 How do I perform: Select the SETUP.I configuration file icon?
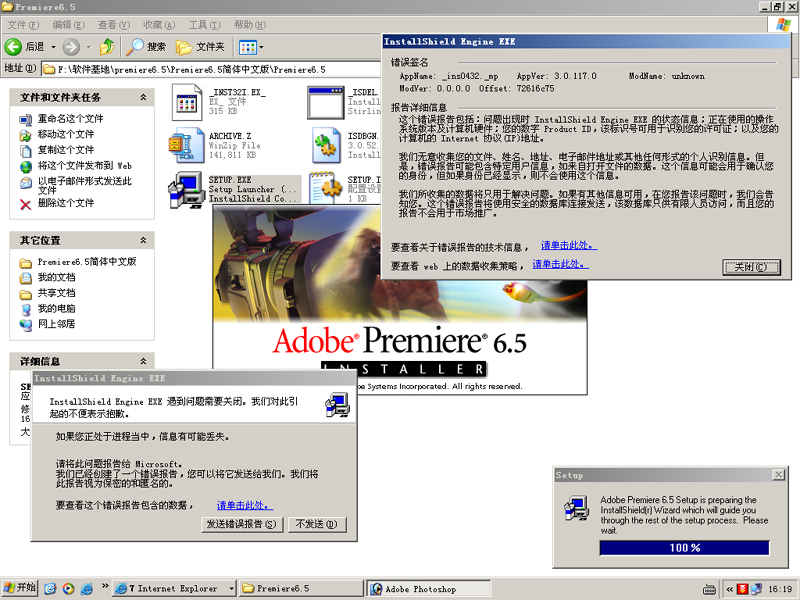pos(327,189)
